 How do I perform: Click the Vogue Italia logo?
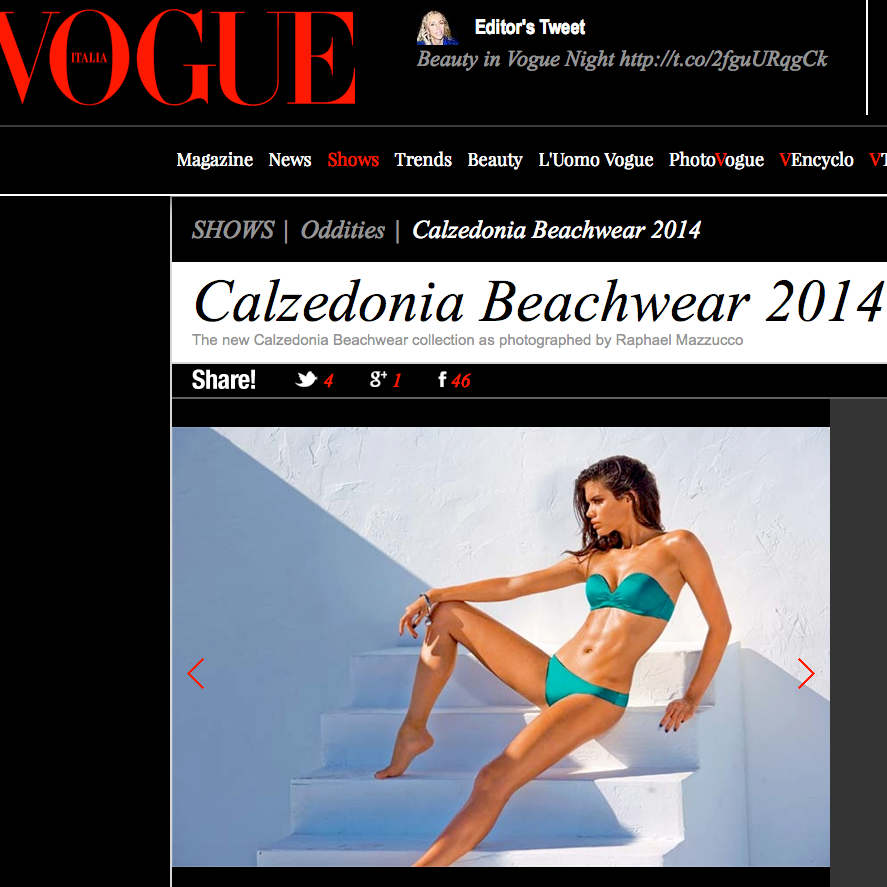(176, 57)
